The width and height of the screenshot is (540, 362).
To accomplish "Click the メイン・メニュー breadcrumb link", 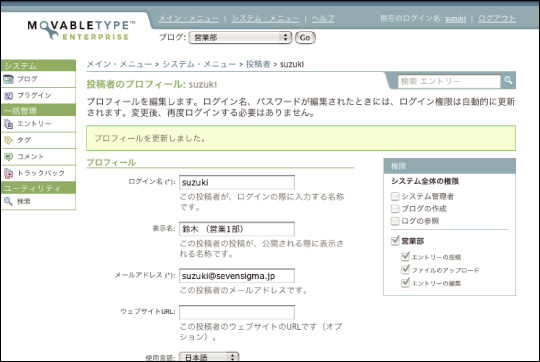I will click(x=119, y=64).
